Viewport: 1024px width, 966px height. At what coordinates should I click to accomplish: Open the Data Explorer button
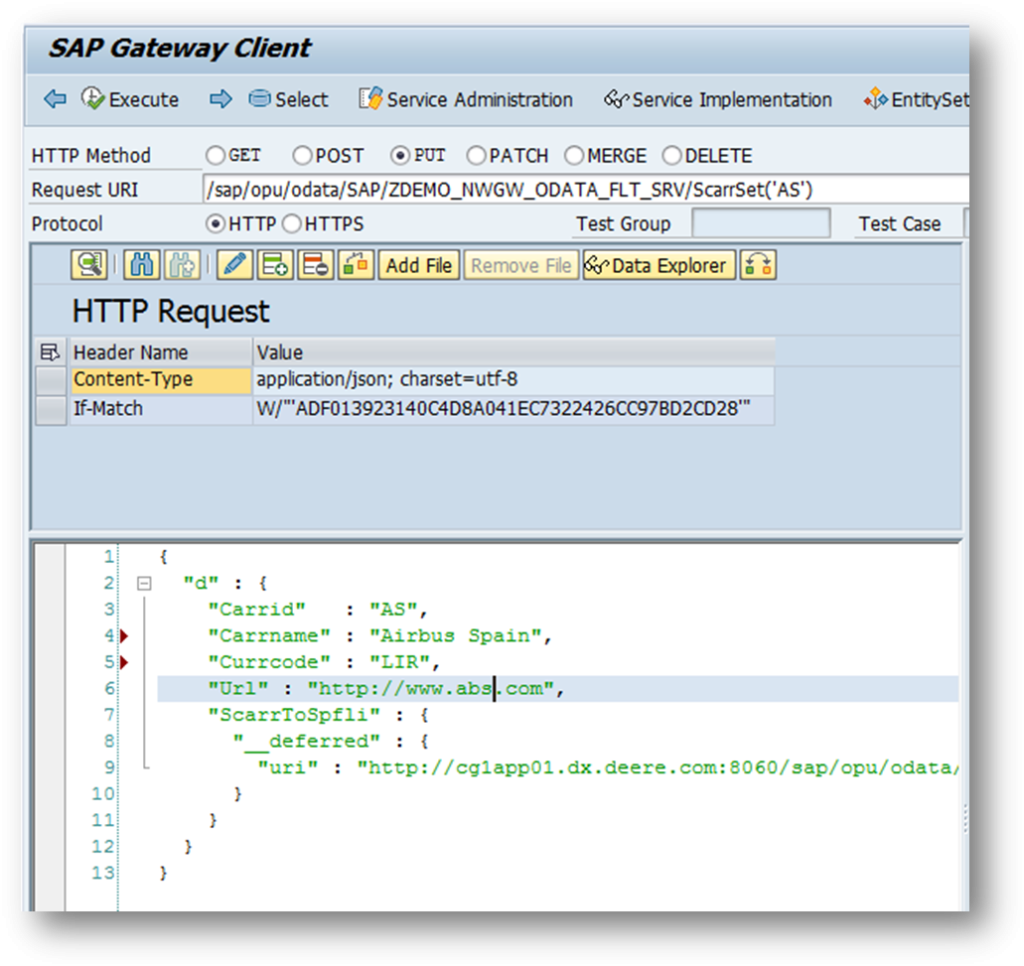tap(659, 265)
